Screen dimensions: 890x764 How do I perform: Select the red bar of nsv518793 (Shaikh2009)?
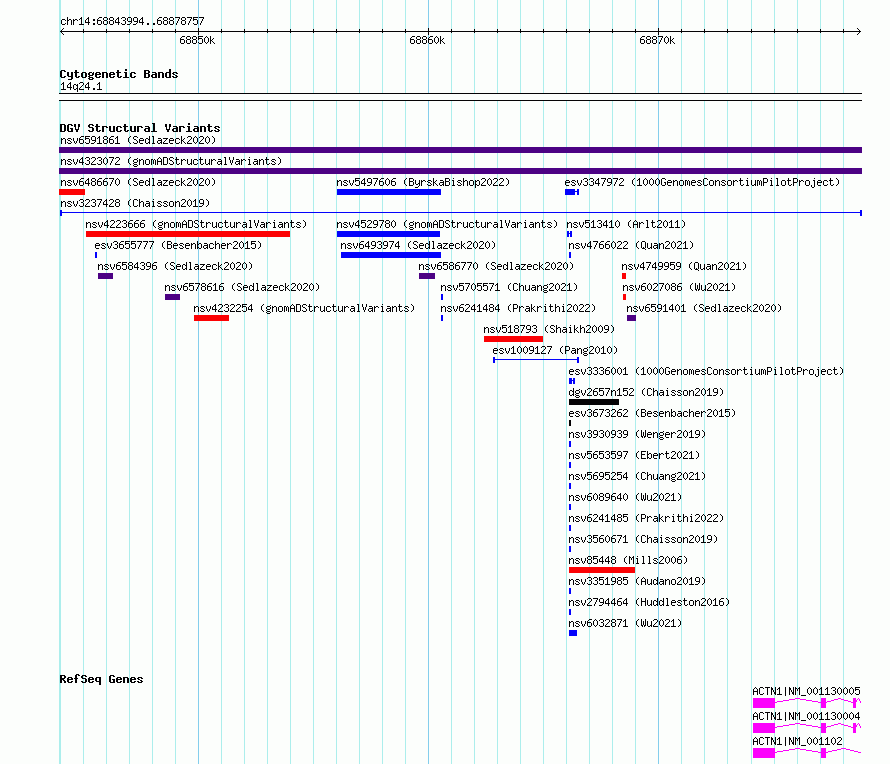(513, 339)
